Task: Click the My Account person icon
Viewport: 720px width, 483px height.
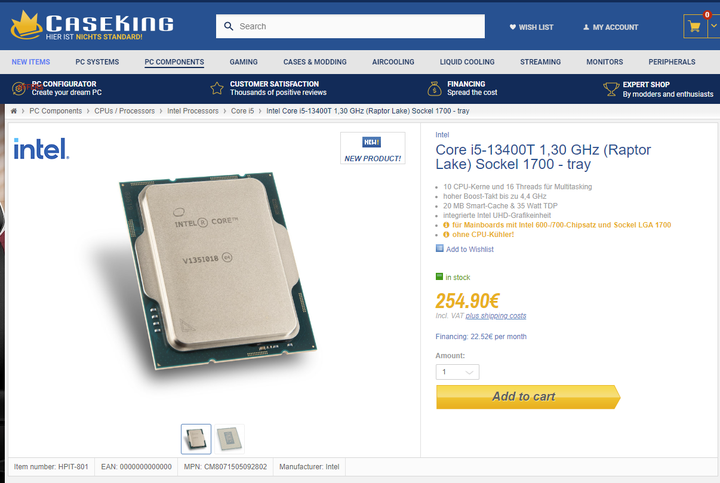Action: point(586,27)
